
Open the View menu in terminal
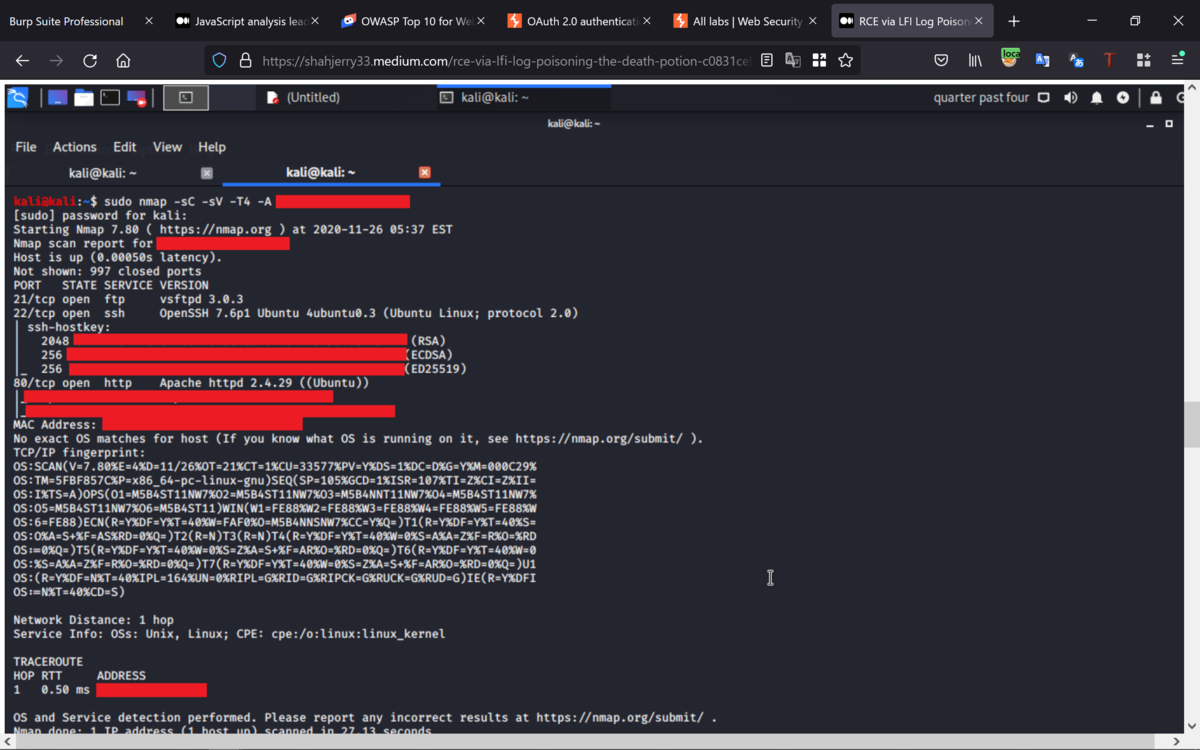(167, 147)
